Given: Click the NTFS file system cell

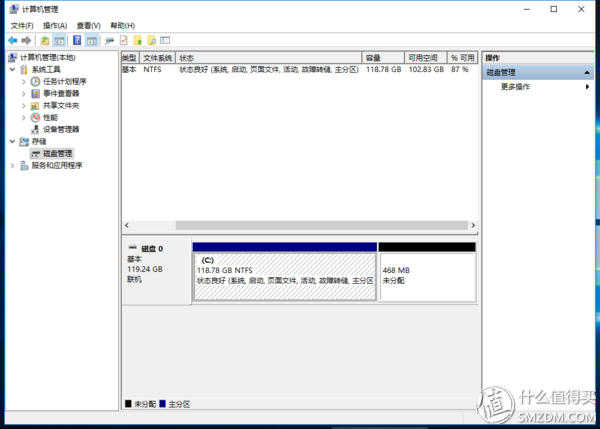Looking at the screenshot, I should (x=152, y=70).
